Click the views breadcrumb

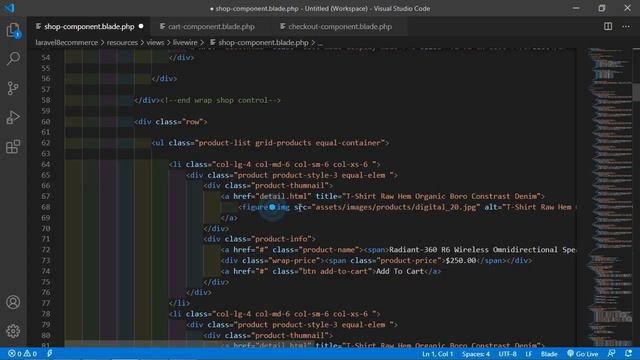155,42
